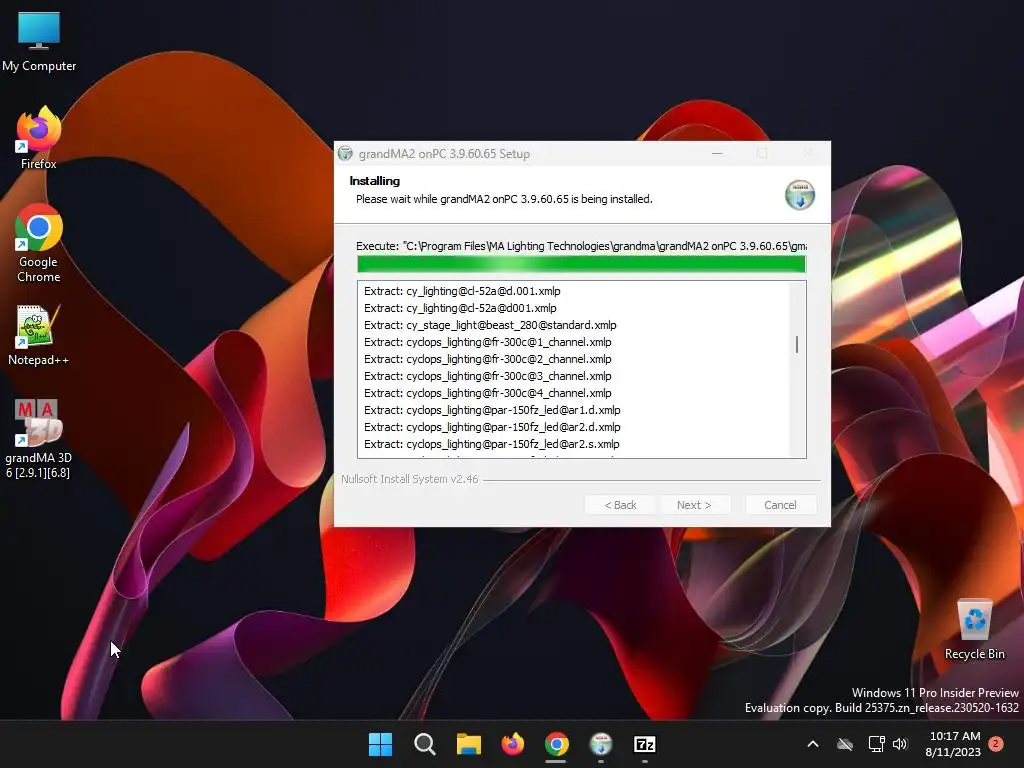The image size is (1024, 768).
Task: Click the Execute path status text
Action: click(581, 246)
